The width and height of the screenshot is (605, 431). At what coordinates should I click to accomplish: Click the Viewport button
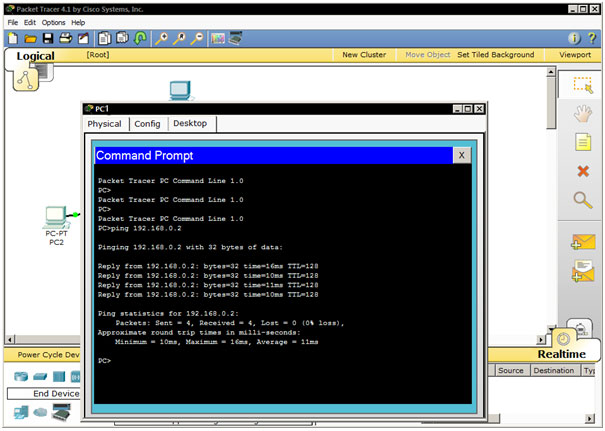coord(575,55)
